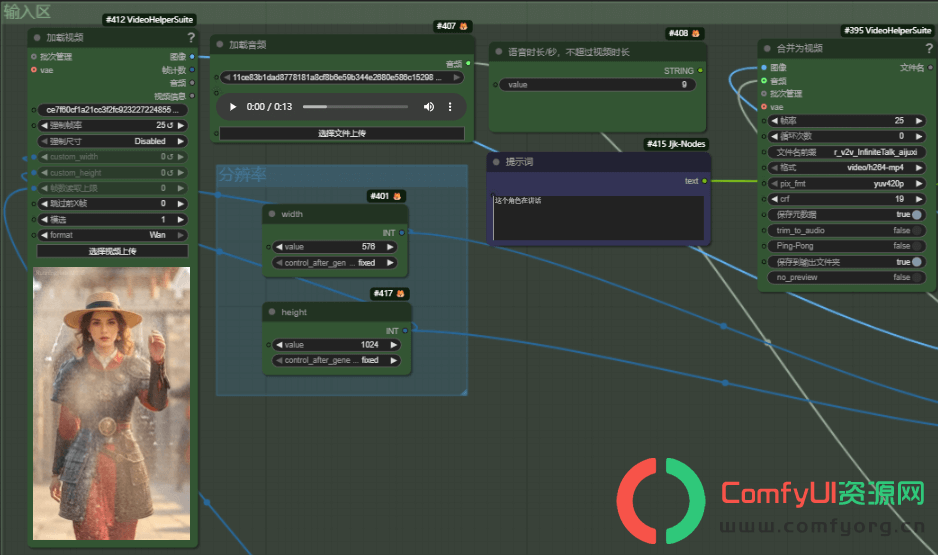Collapse the 加载音频 node via title dot
The height and width of the screenshot is (555, 938).
point(220,44)
